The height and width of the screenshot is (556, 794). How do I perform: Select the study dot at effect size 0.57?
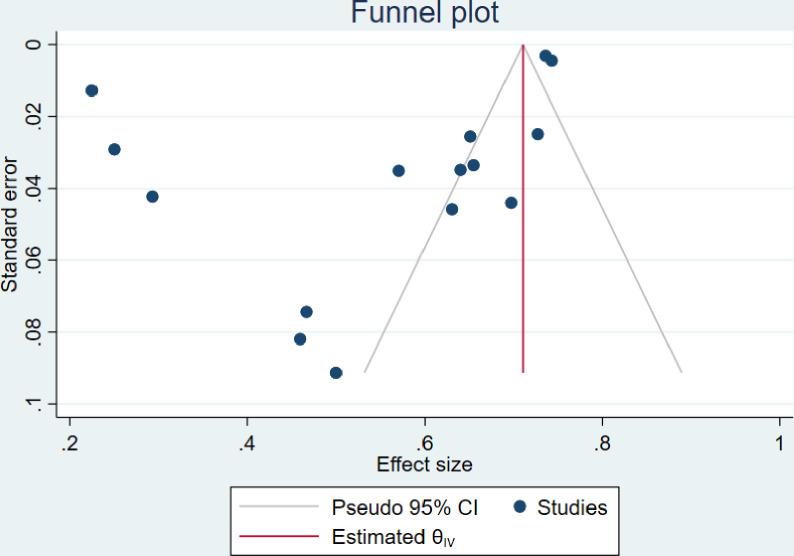(x=398, y=170)
